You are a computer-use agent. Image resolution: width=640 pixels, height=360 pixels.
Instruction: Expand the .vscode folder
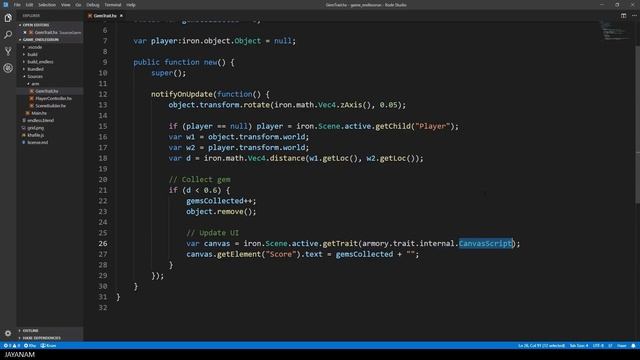(x=35, y=47)
